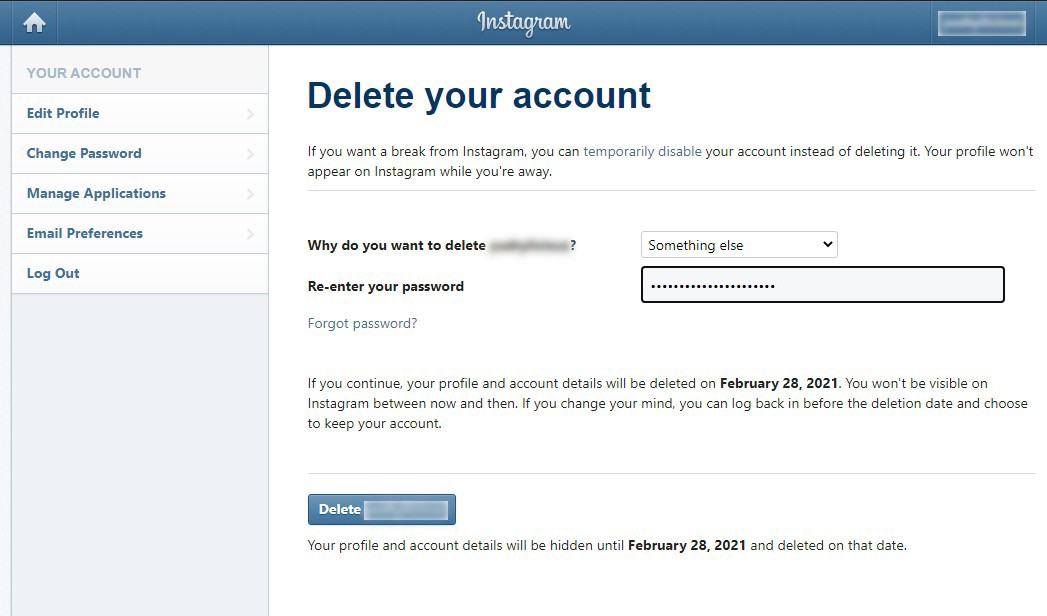Click the chevron arrow beside Edit Profile
Screen dimensions: 1047x616
point(250,114)
